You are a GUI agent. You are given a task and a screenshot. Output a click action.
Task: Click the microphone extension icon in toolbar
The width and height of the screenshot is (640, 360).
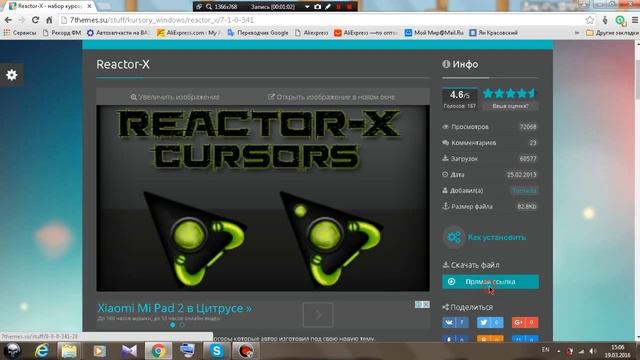pyautogui.click(x=605, y=20)
